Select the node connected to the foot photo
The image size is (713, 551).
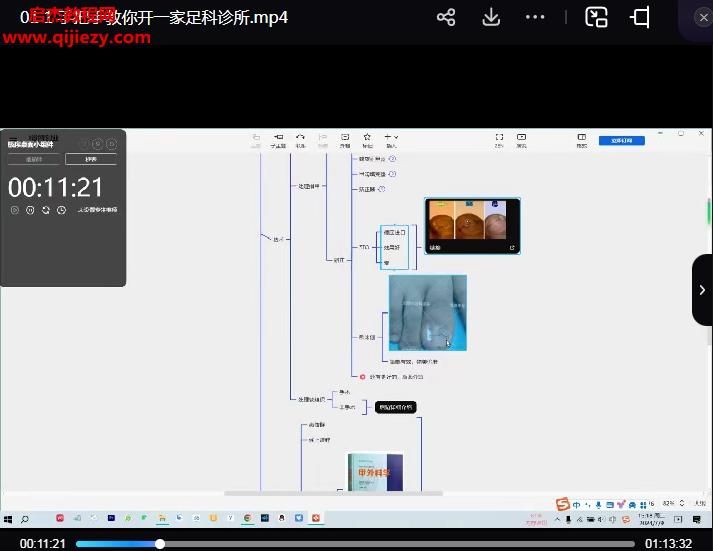click(367, 337)
